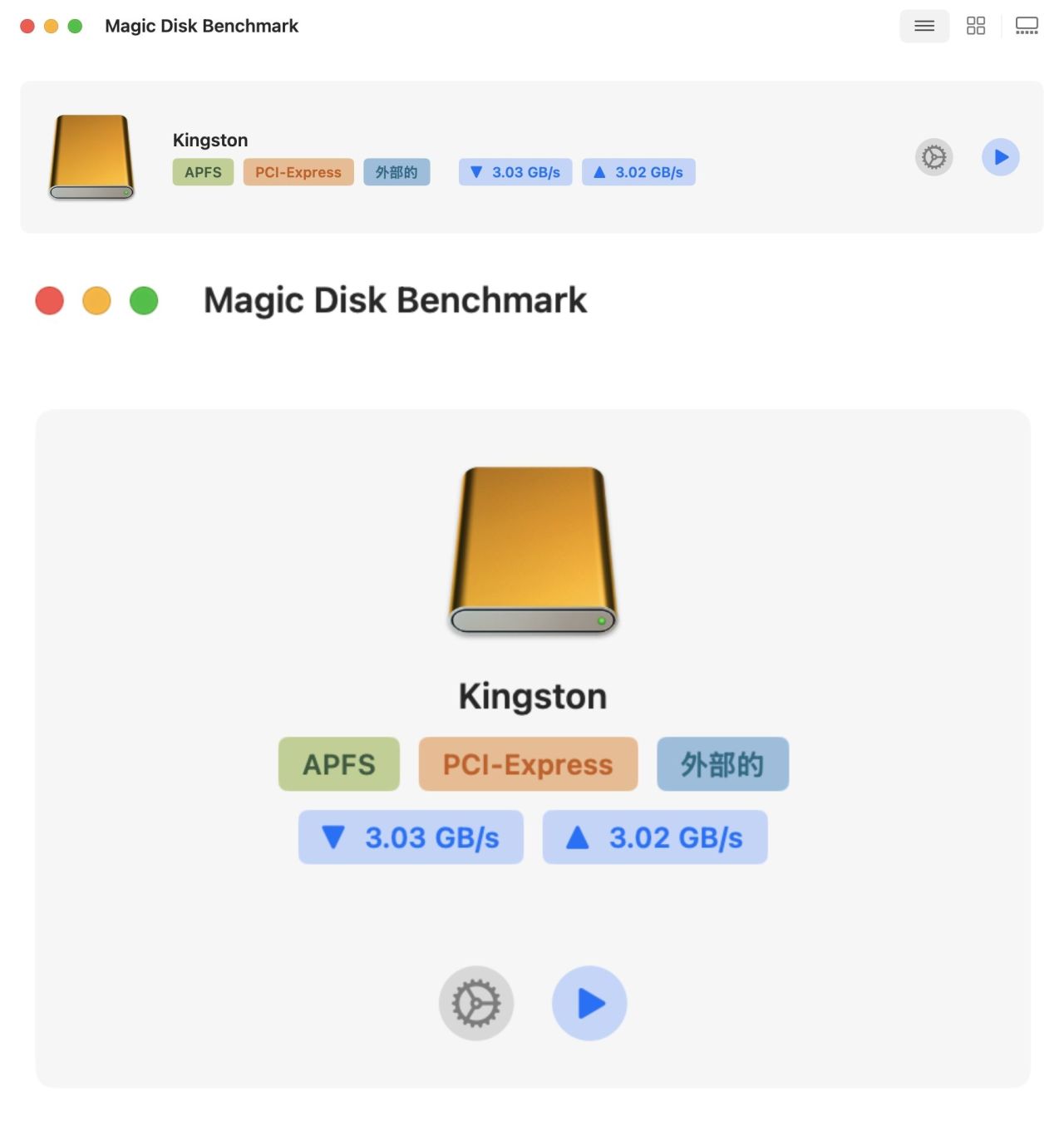The image size is (1064, 1126).
Task: Open settings gear in the large card
Action: pyautogui.click(x=475, y=1003)
